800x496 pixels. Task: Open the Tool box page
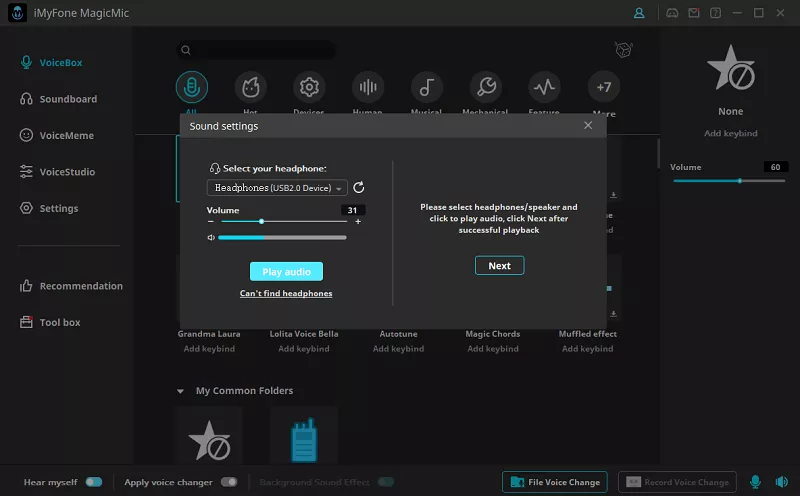click(50, 323)
